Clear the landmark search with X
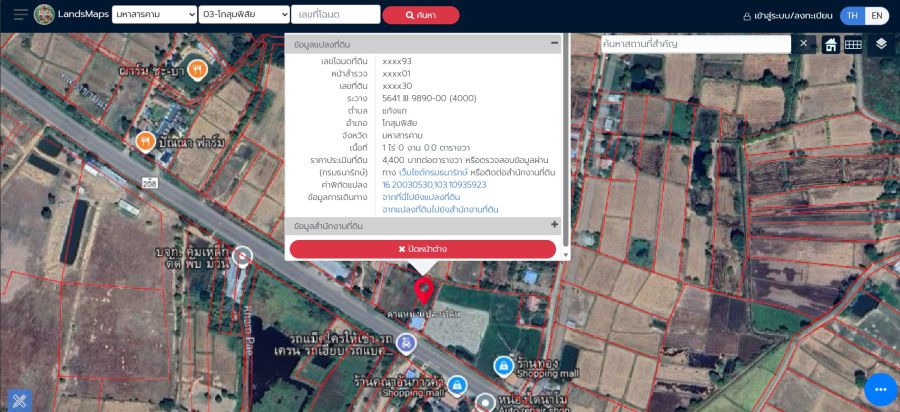Viewport: 900px width, 412px height. point(804,44)
